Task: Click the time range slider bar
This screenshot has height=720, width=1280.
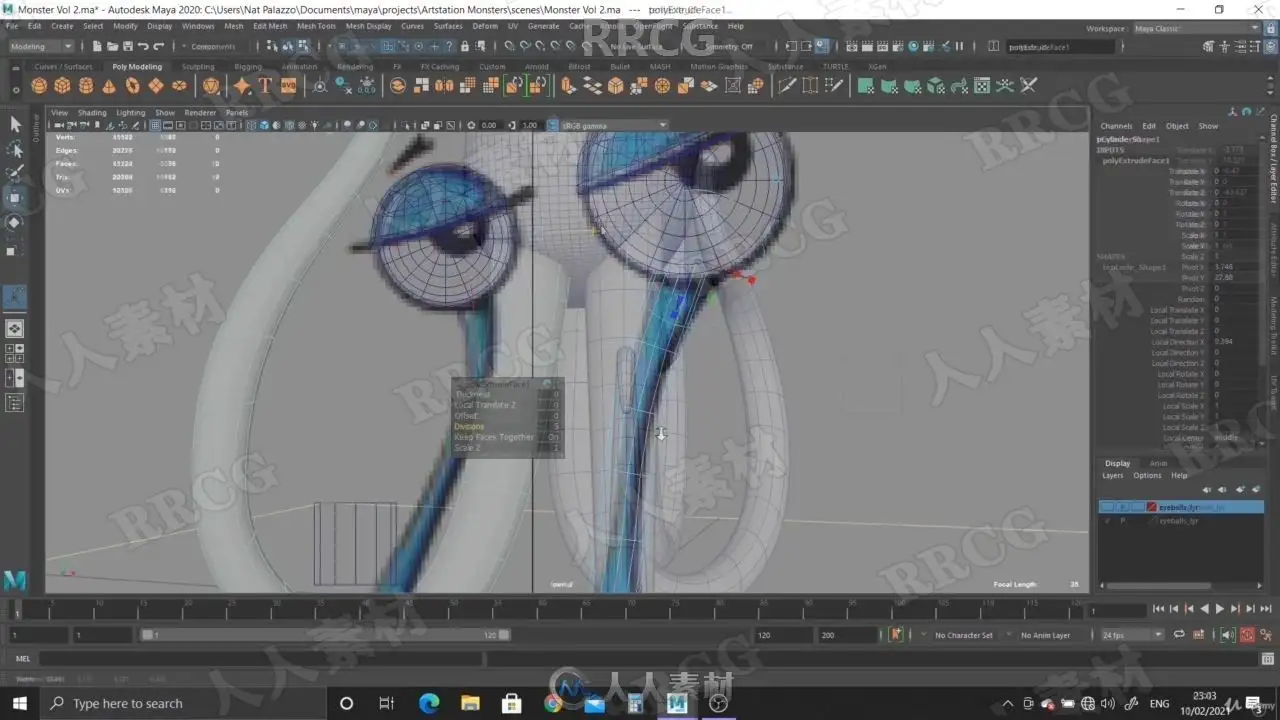Action: click(x=325, y=635)
